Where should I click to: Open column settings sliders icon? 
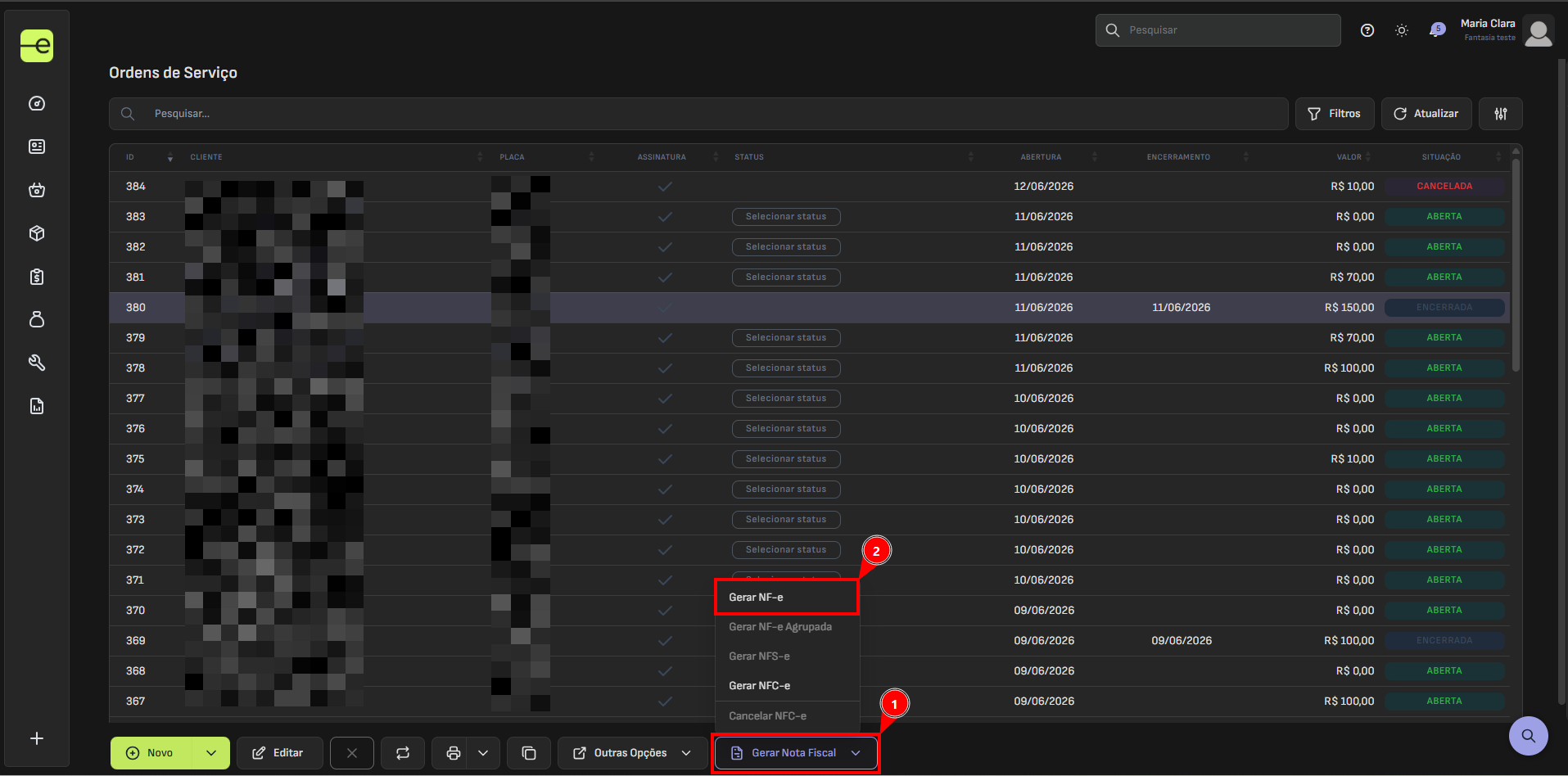click(x=1501, y=114)
